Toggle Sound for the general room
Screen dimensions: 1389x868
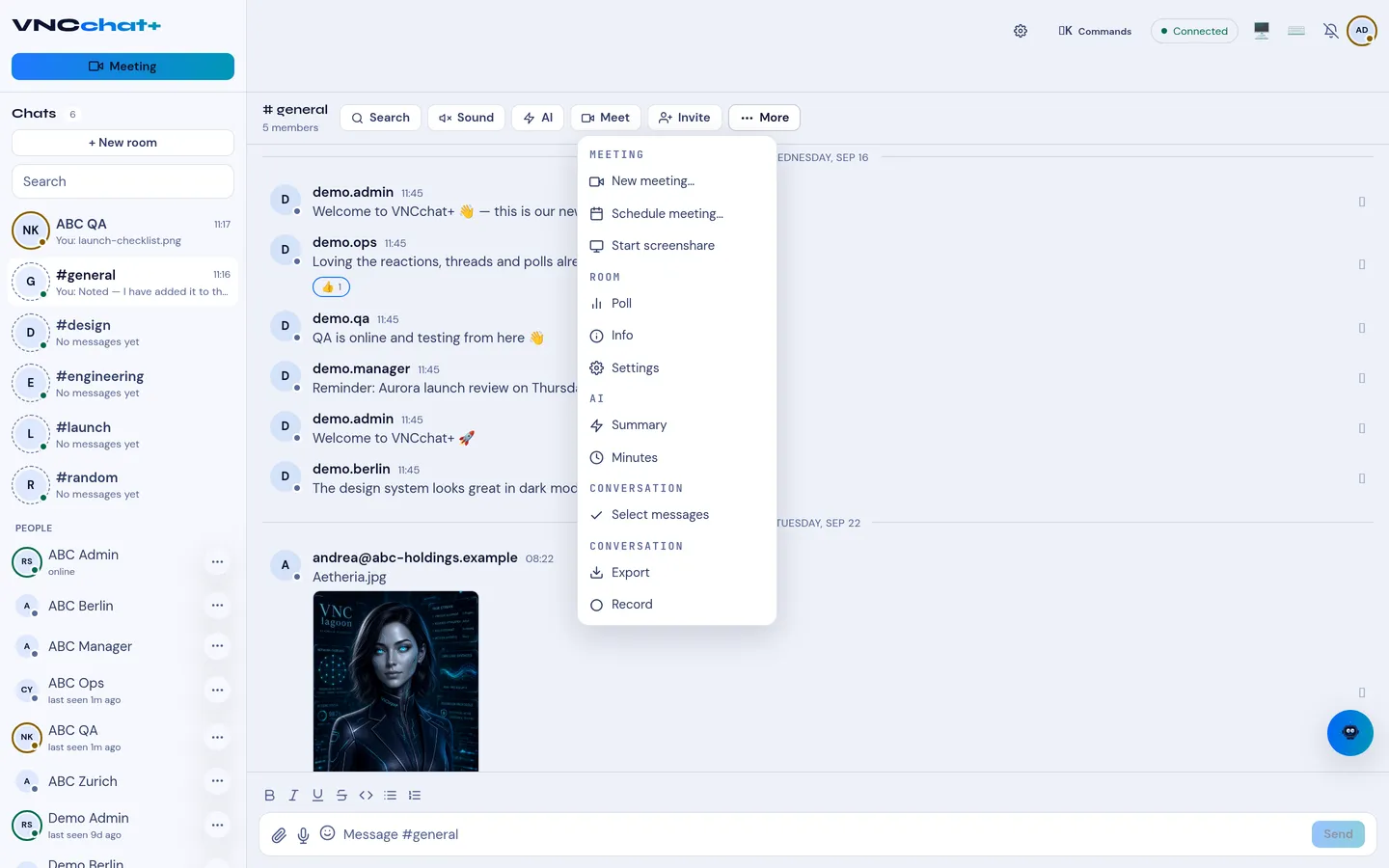point(466,118)
